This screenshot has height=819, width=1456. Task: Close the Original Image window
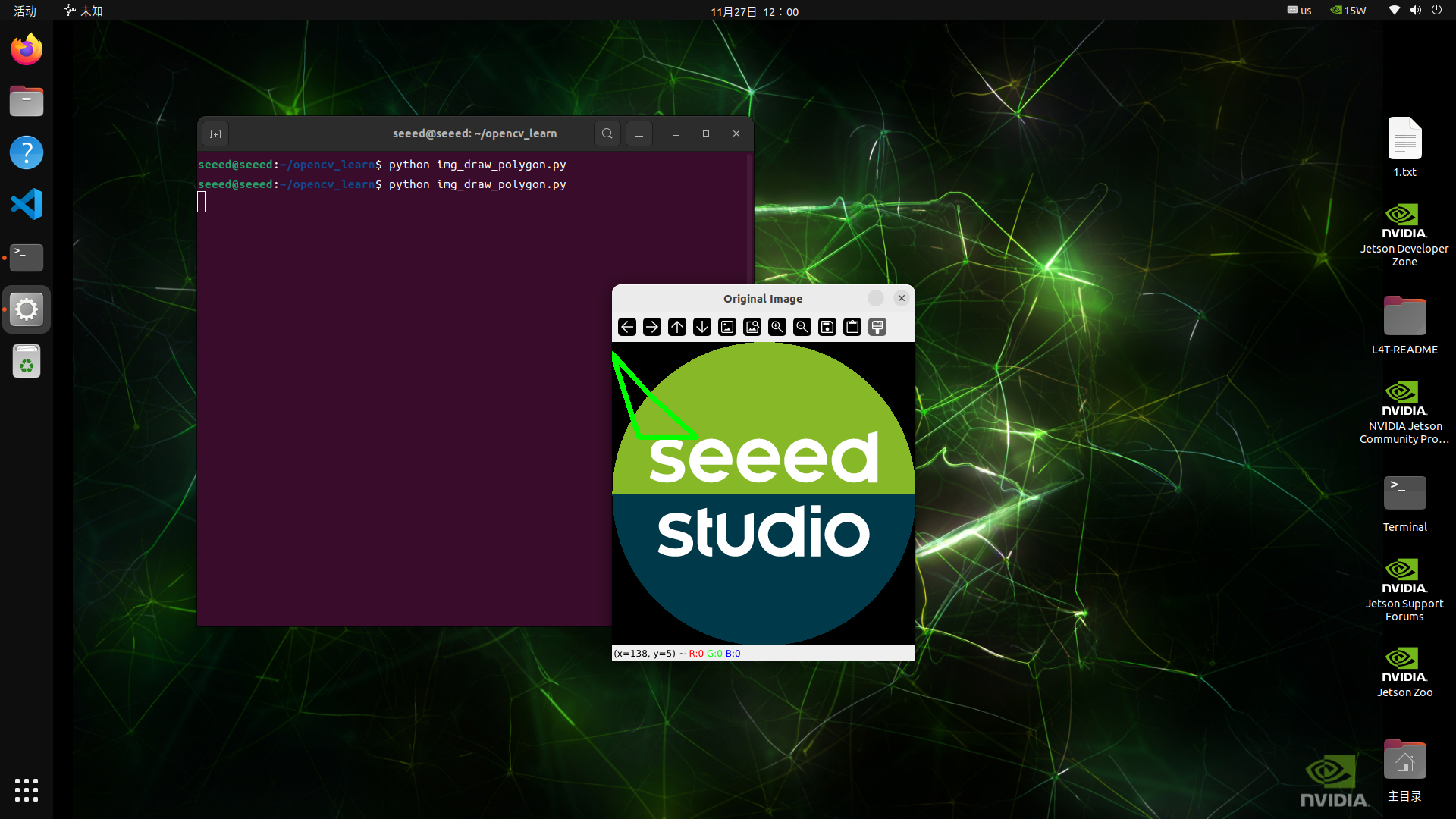tap(902, 298)
